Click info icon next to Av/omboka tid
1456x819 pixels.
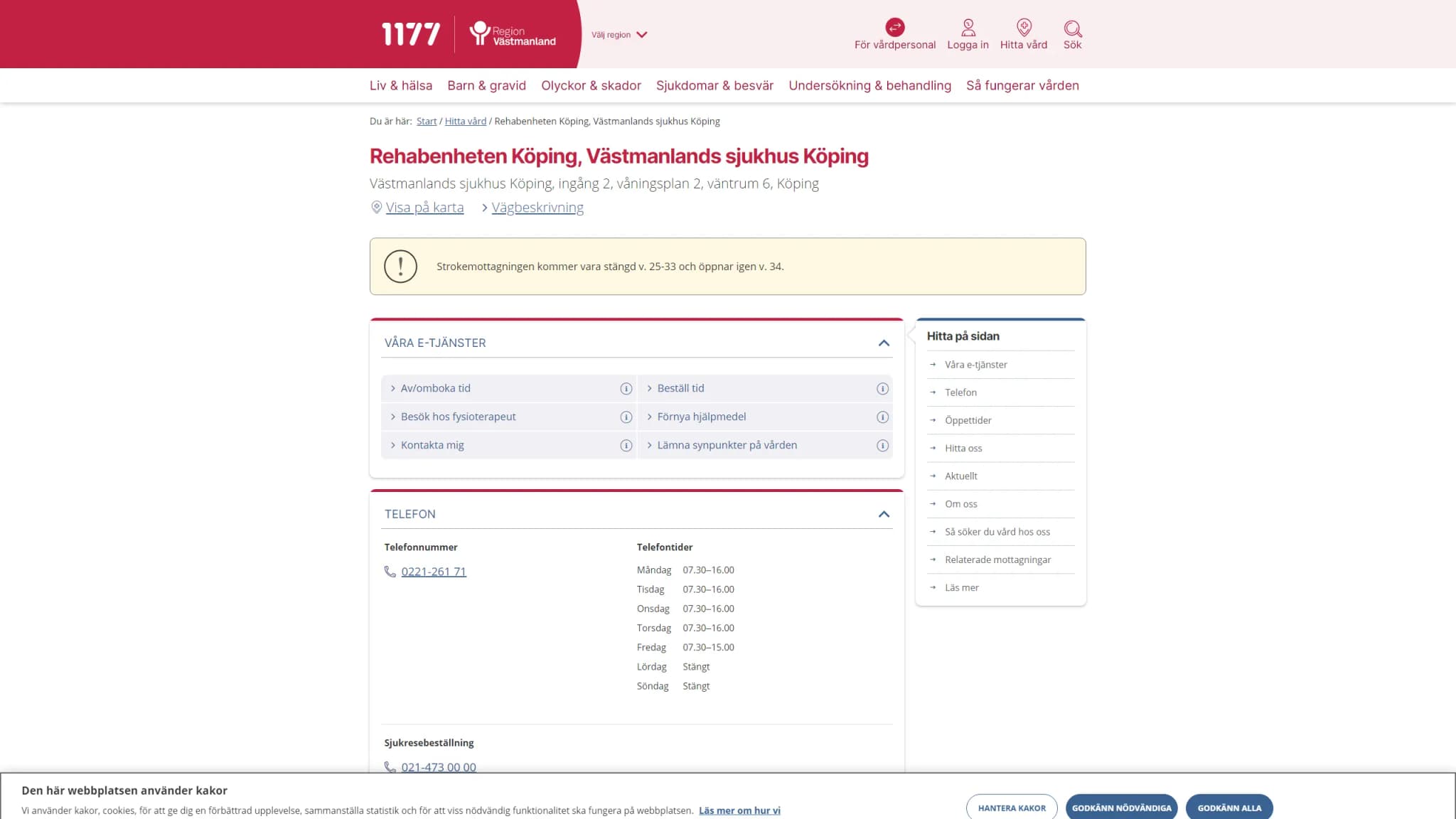tap(626, 389)
